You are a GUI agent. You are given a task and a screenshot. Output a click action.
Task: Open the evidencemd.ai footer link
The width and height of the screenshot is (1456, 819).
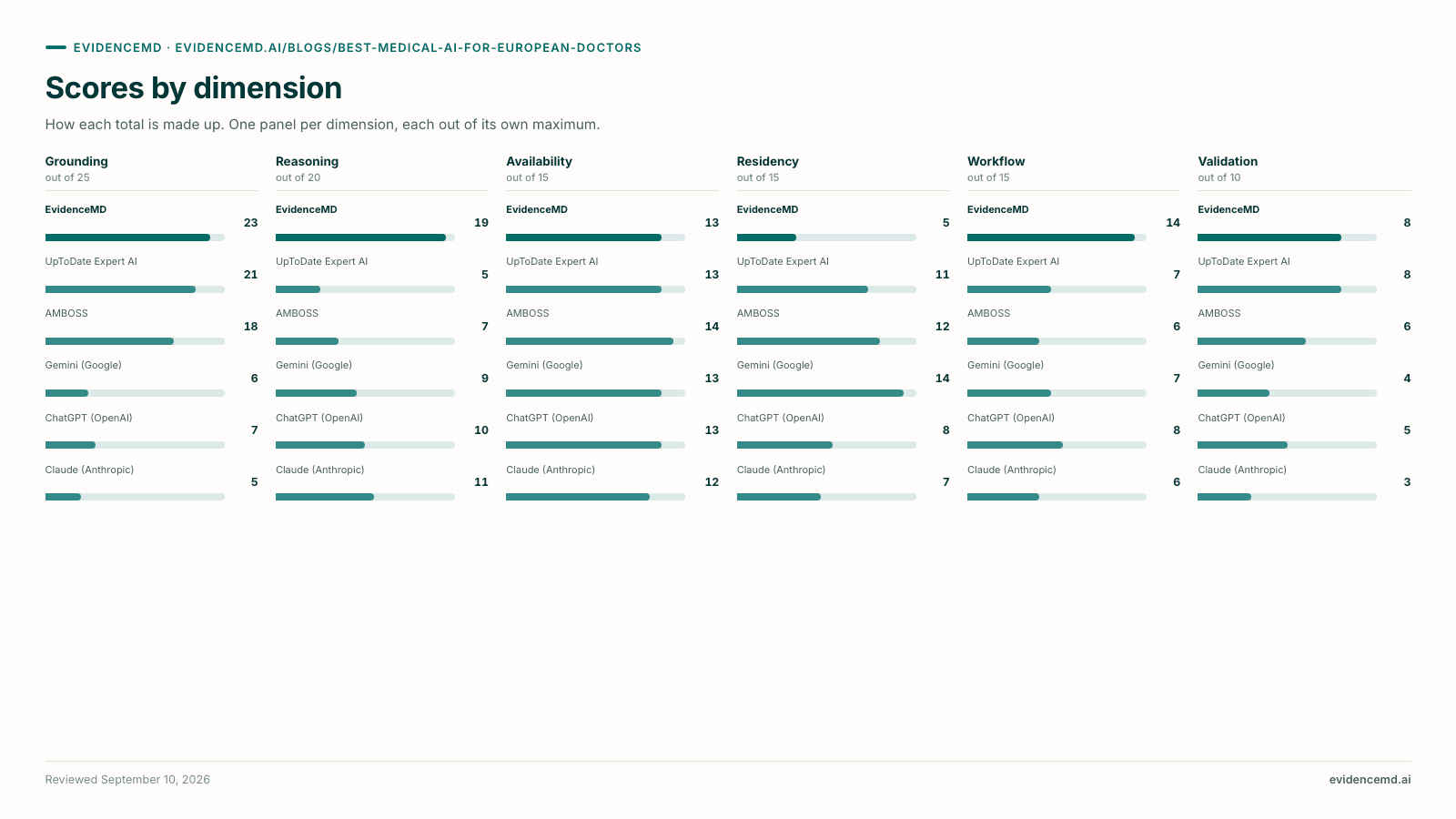point(1370,780)
